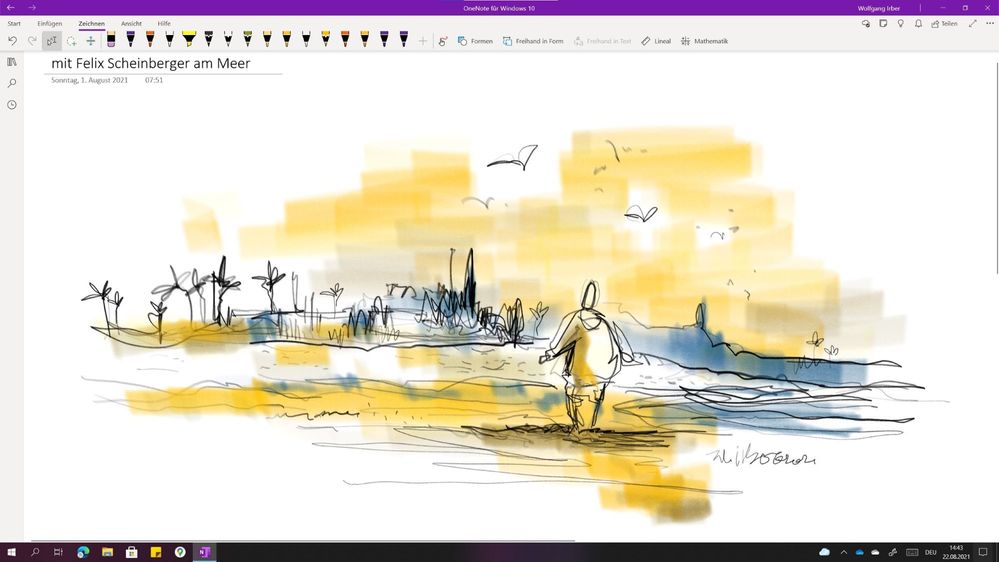Navigate back with the title bar arrow
999x562 pixels.
tap(11, 8)
